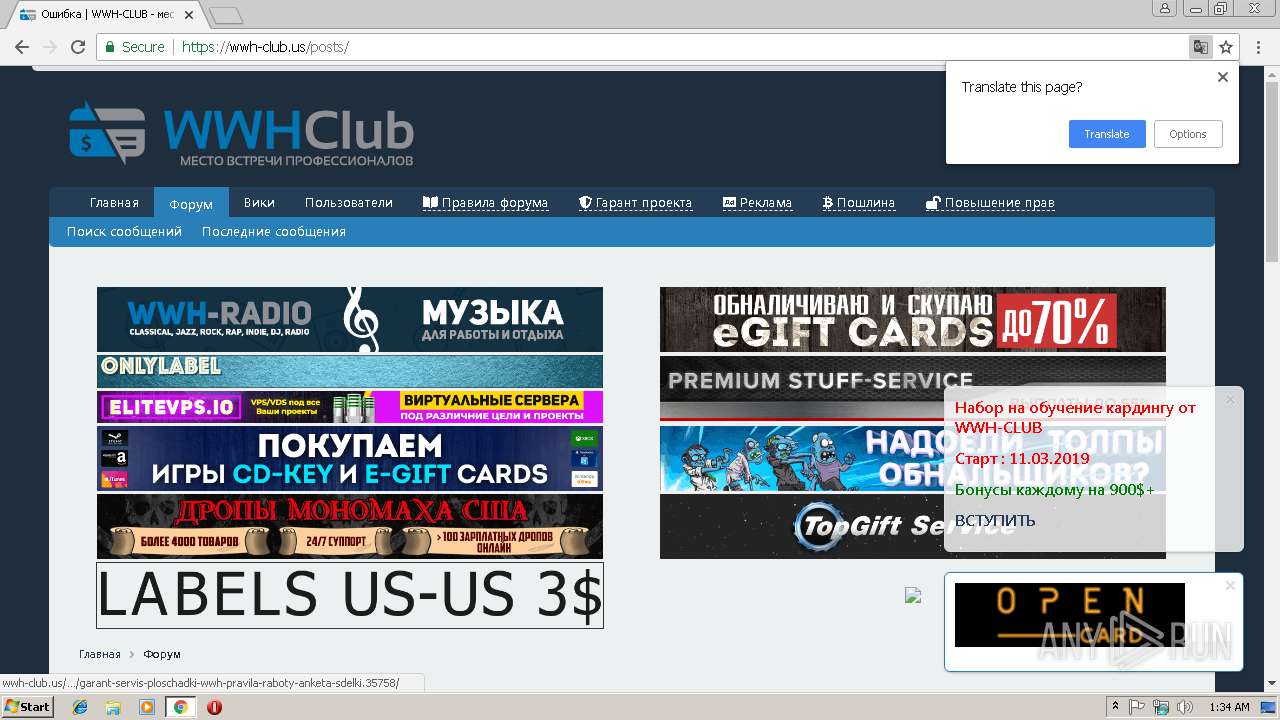Close the OPEN CARD notification popup

(x=1230, y=585)
